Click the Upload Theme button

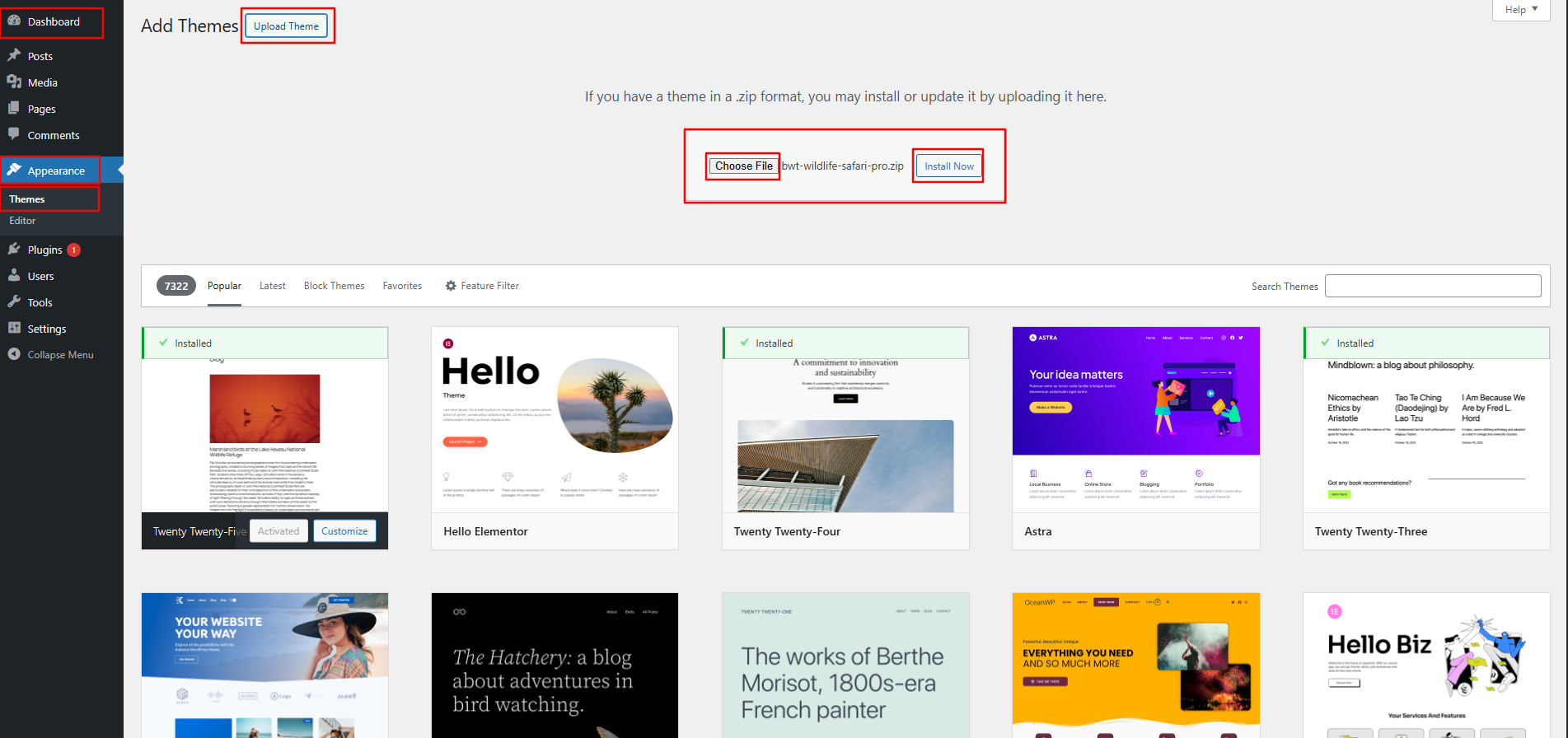286,26
